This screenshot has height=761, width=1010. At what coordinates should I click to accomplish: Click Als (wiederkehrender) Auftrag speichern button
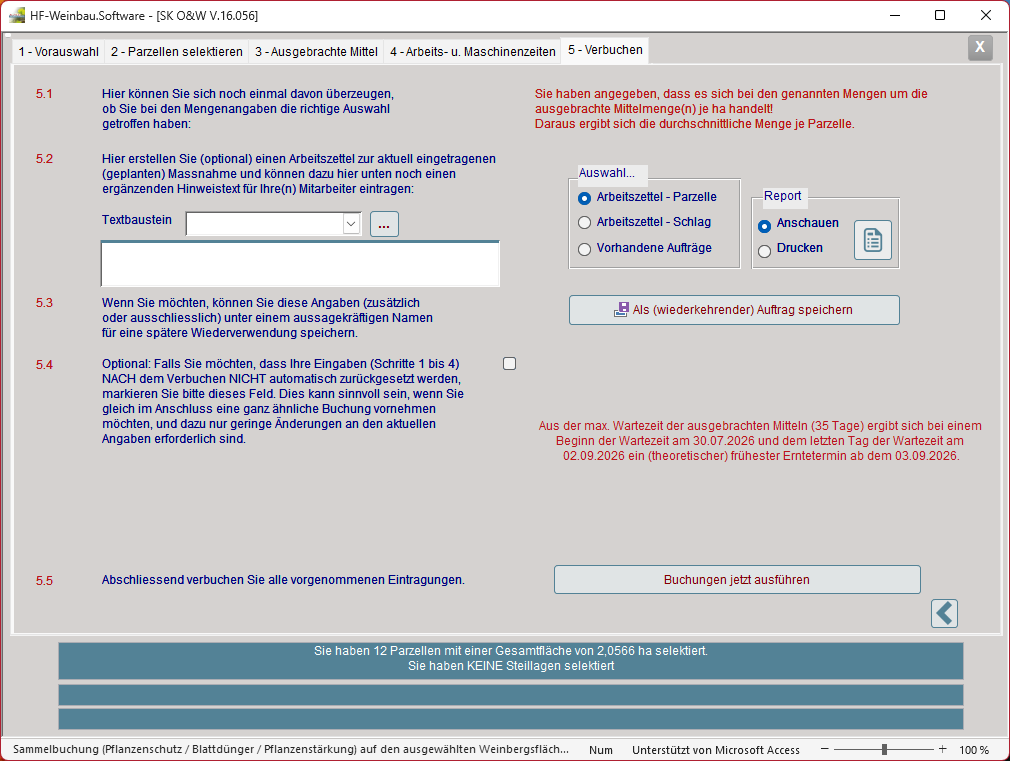tap(734, 310)
